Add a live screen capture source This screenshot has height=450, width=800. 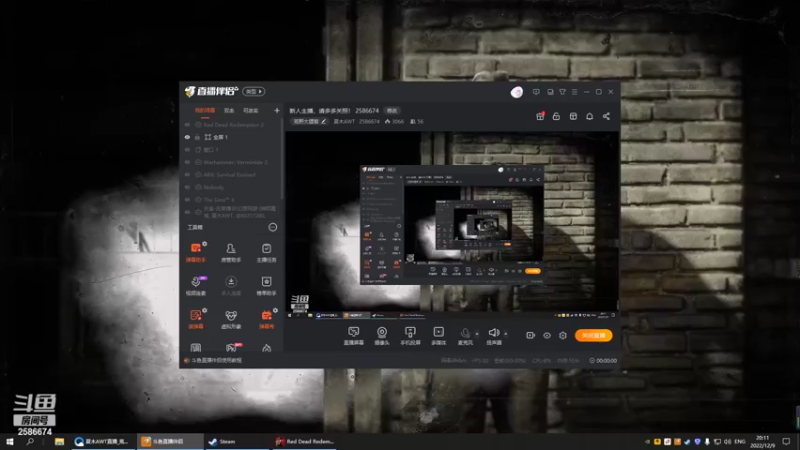pyautogui.click(x=354, y=336)
